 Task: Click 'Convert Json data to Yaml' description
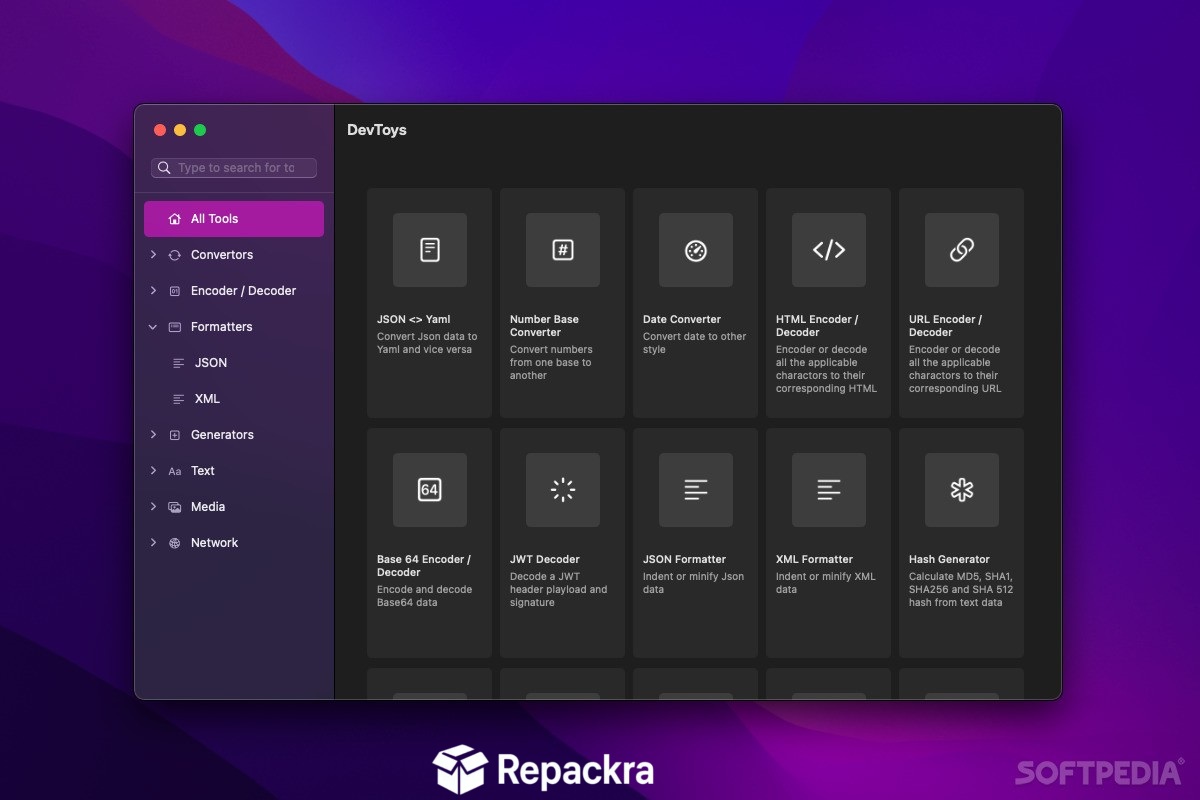point(427,343)
